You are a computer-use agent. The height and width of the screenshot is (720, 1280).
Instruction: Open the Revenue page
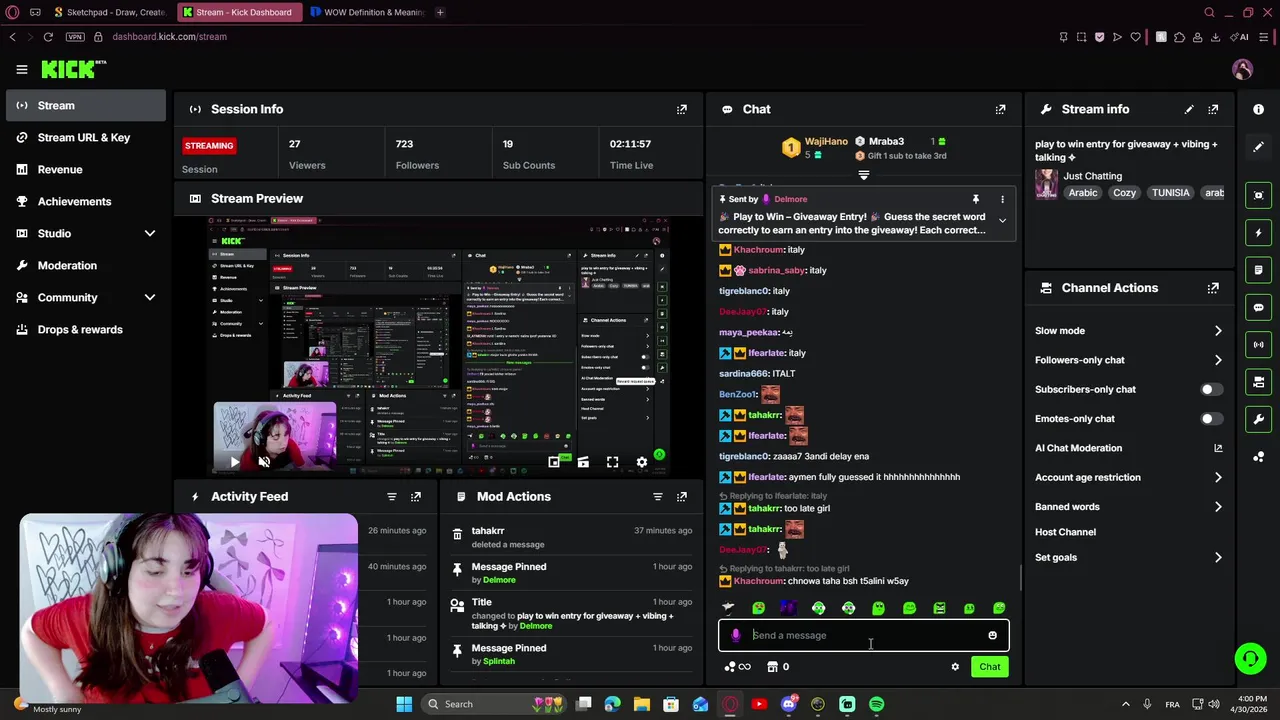coord(86,170)
